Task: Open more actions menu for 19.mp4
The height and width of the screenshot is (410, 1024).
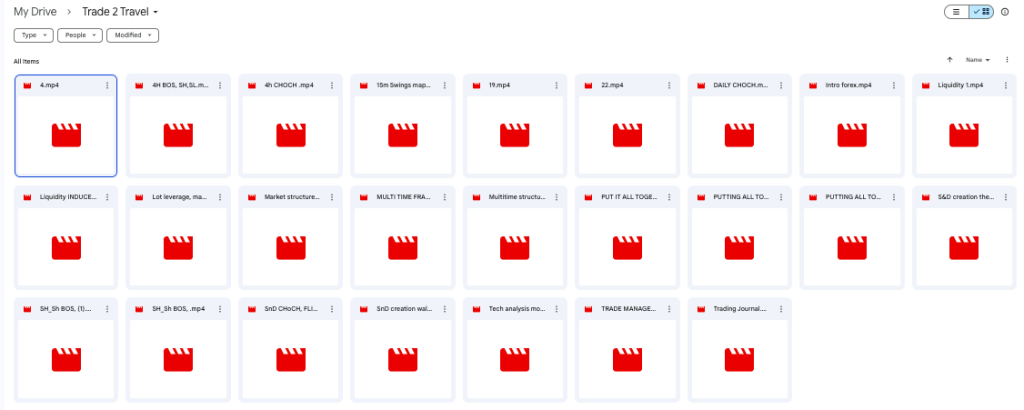Action: click(x=556, y=86)
